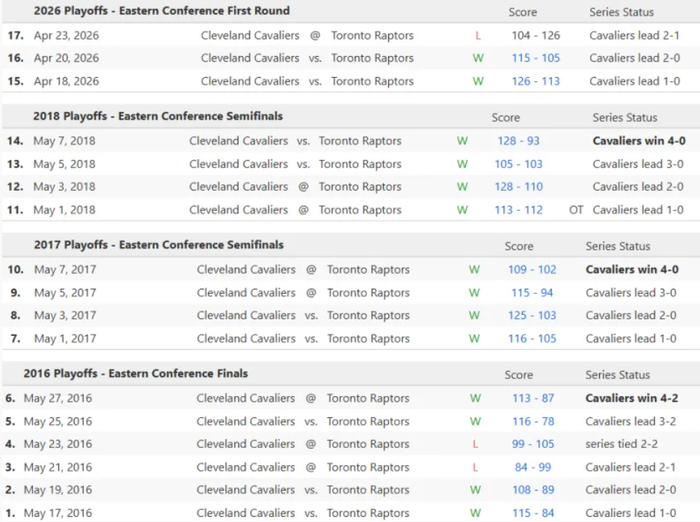Click the Score header in the 2026 Playoffs section
Viewport: 700px width, 522px height.
pos(522,12)
